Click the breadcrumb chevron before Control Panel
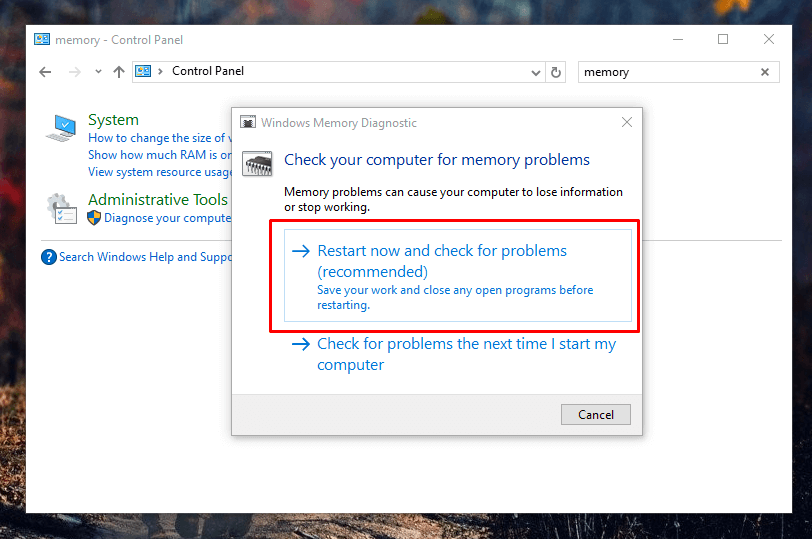Screen dimensions: 812x539 pyautogui.click(x=160, y=71)
